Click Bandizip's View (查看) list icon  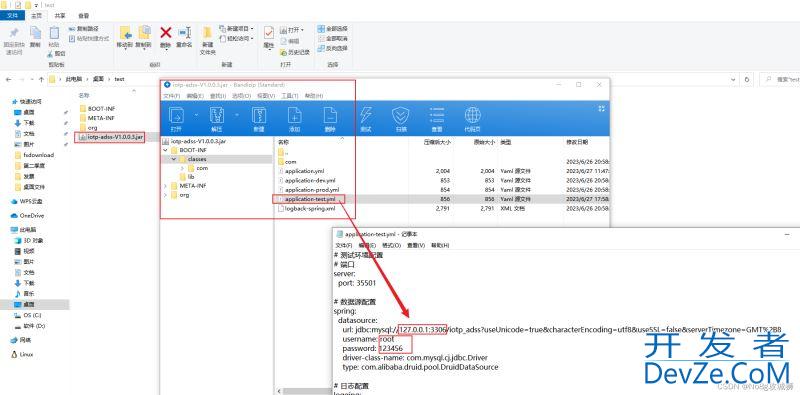[436, 116]
